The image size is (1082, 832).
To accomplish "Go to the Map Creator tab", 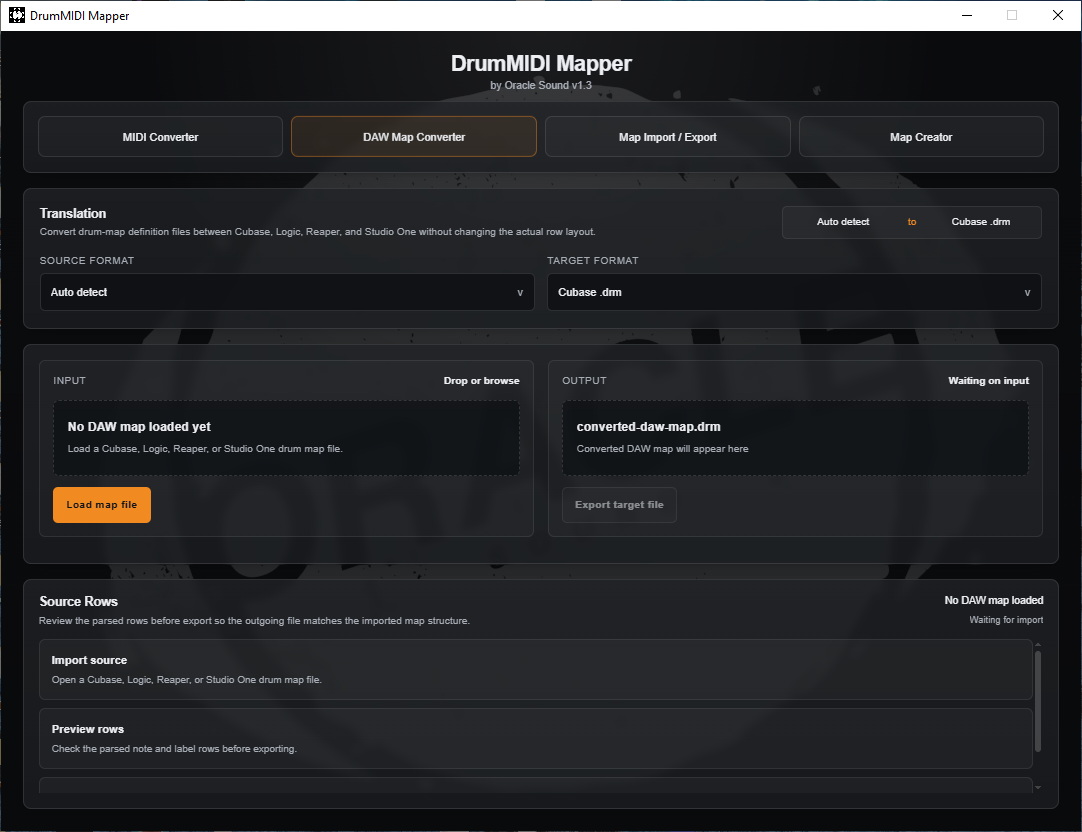I will [x=920, y=137].
